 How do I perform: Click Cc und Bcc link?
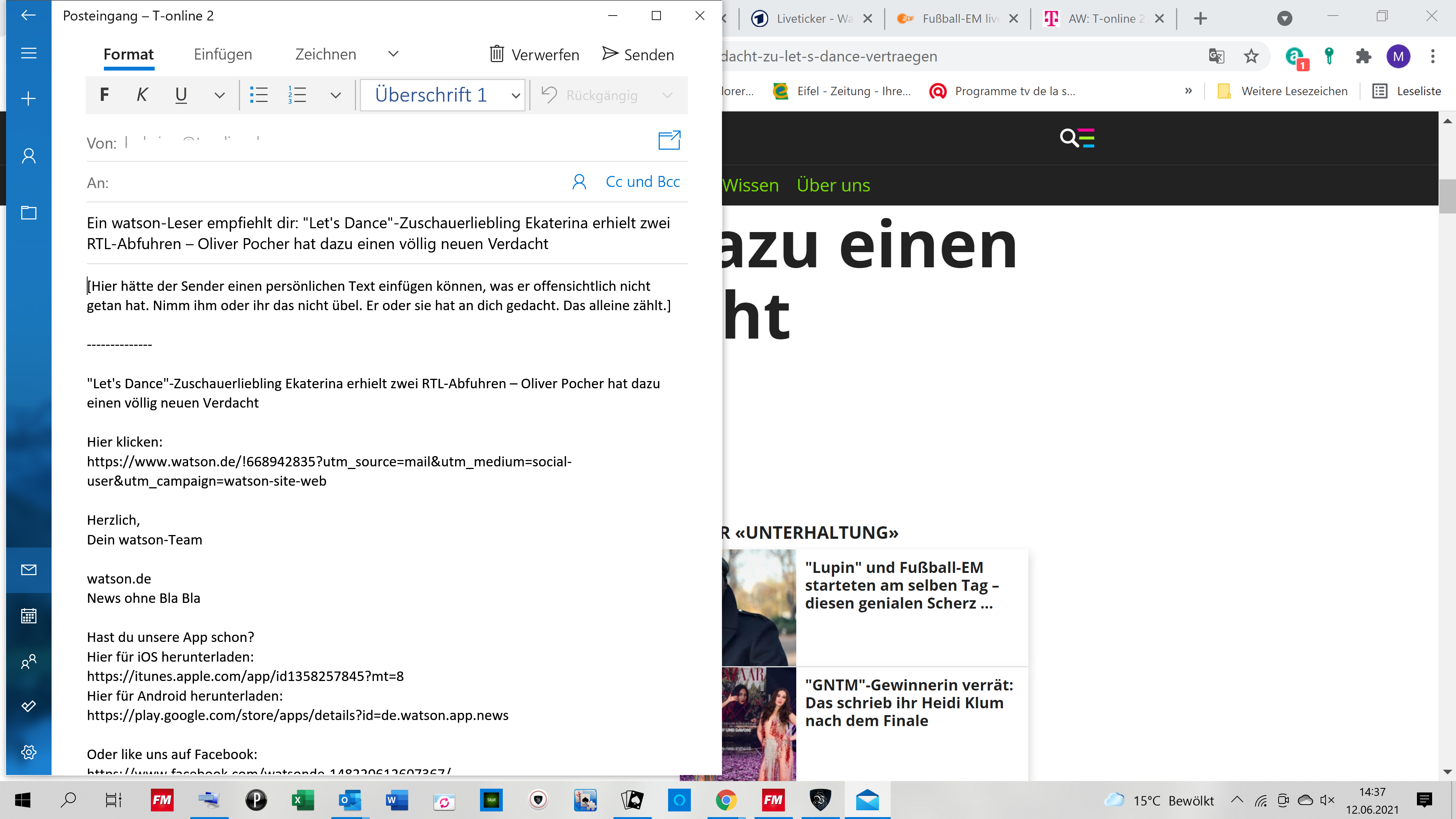click(643, 182)
